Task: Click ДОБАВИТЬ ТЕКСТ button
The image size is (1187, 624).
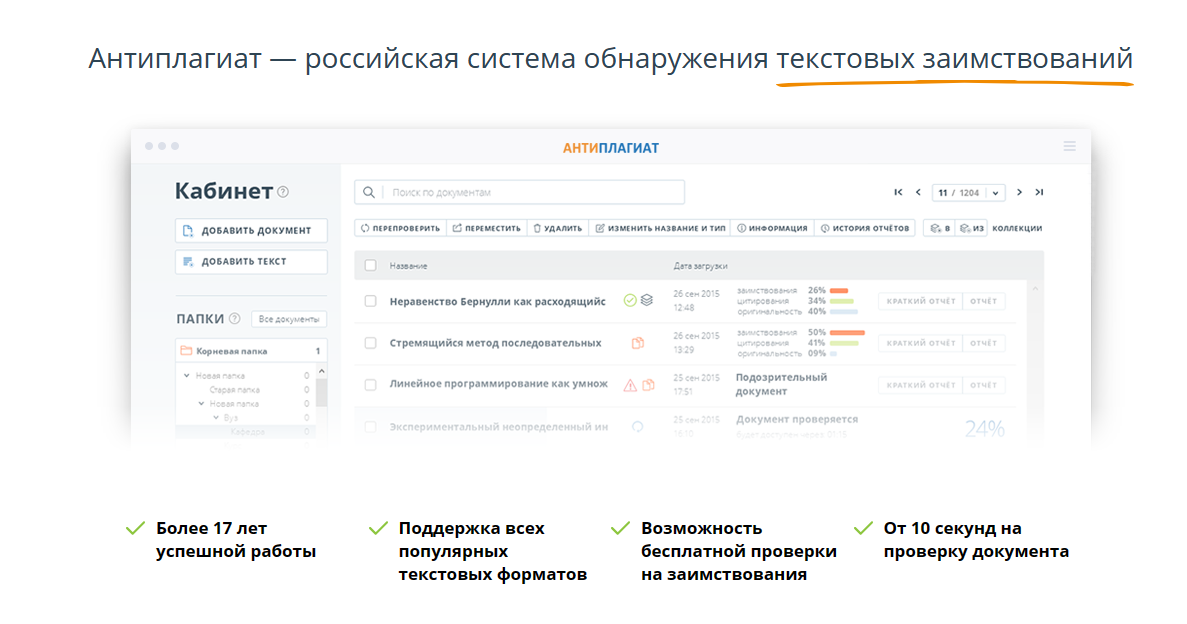Action: 251,261
